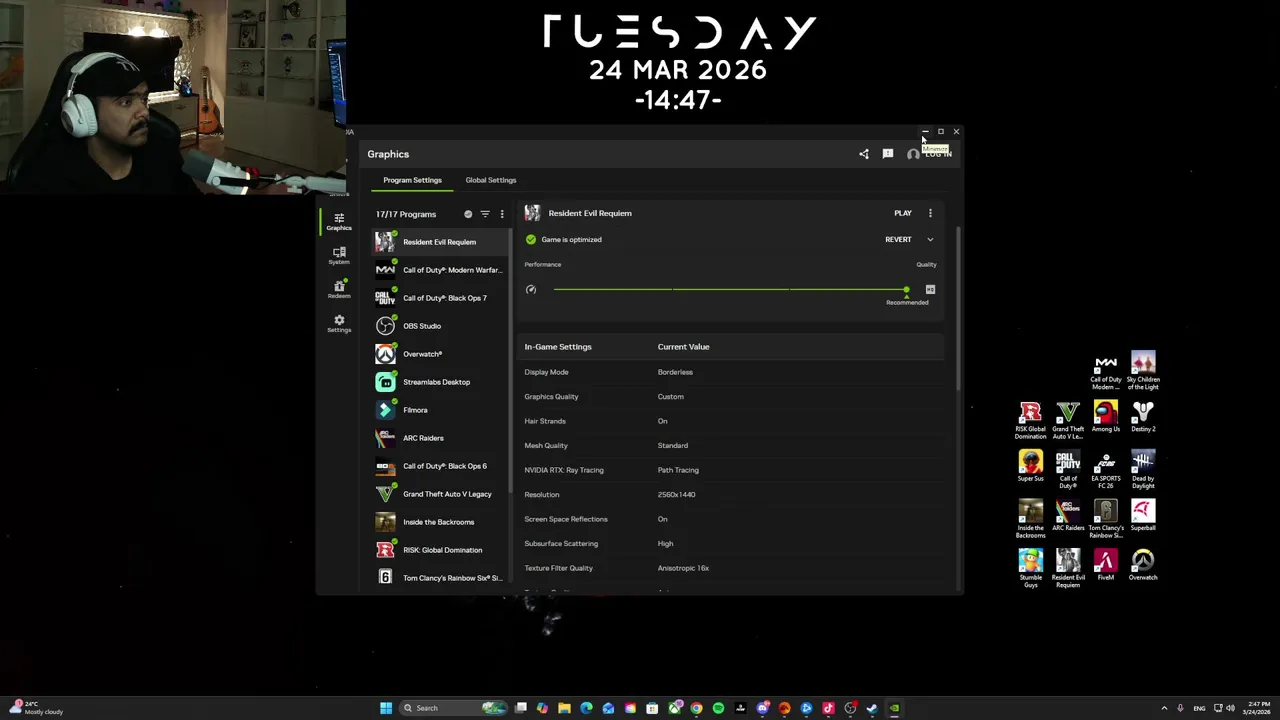Viewport: 1280px width, 720px height.
Task: Click the LOG IN account button
Action: [929, 154]
